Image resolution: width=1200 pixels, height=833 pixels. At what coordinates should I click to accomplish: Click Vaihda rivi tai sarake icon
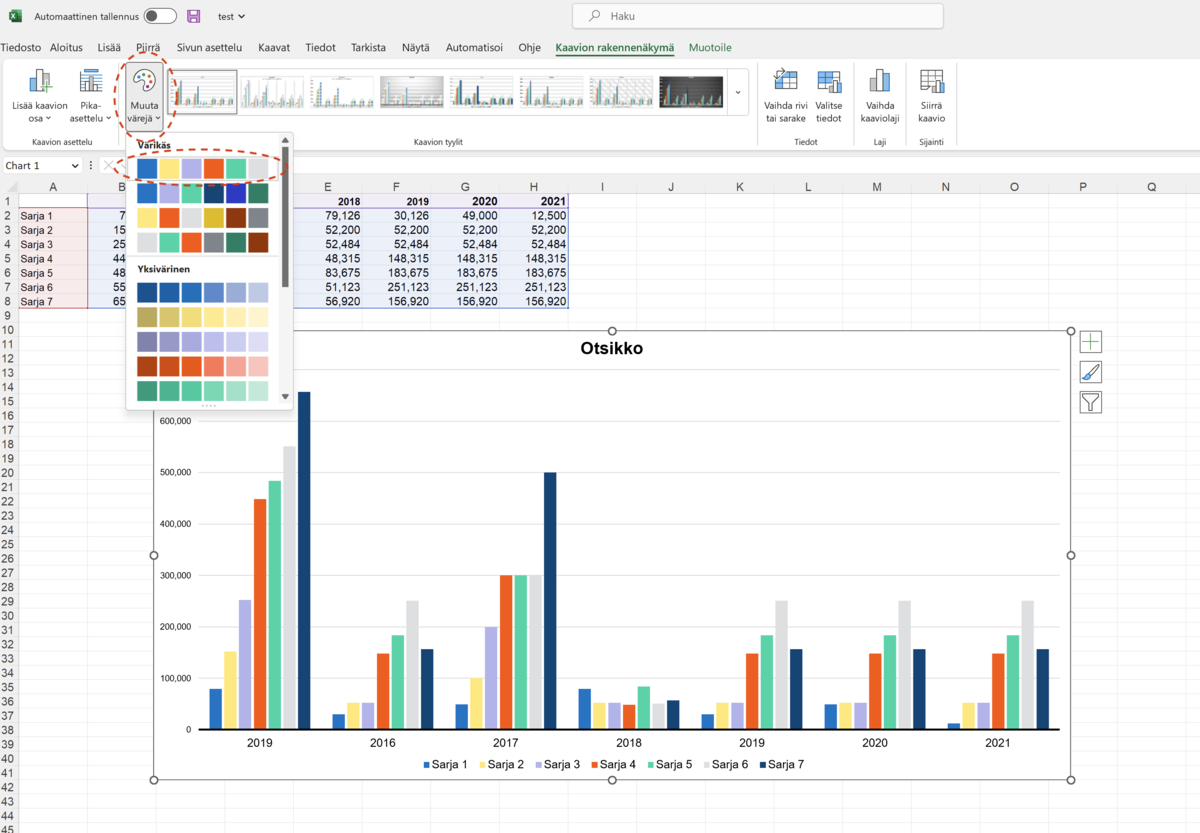tap(786, 83)
